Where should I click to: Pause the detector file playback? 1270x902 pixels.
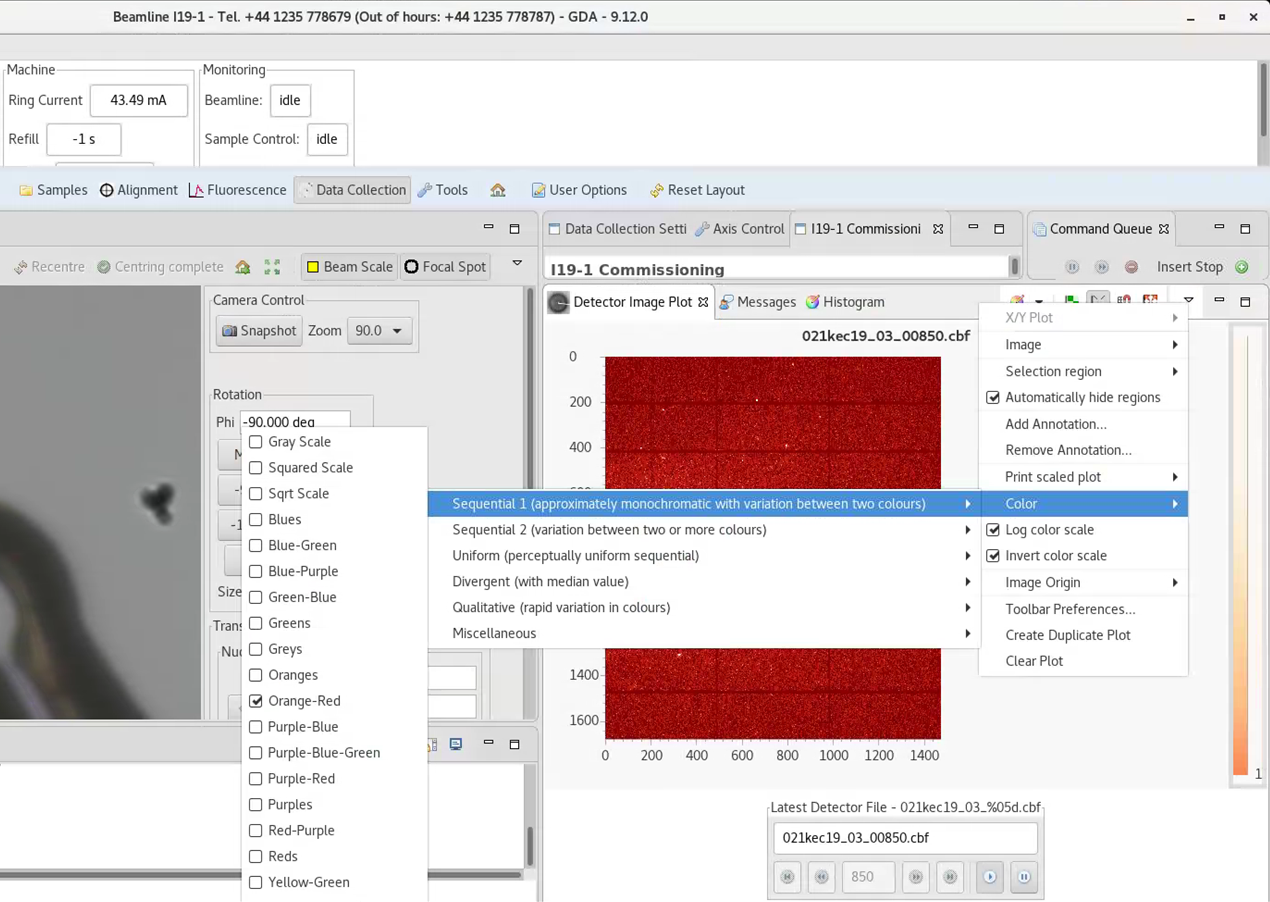pos(1024,877)
